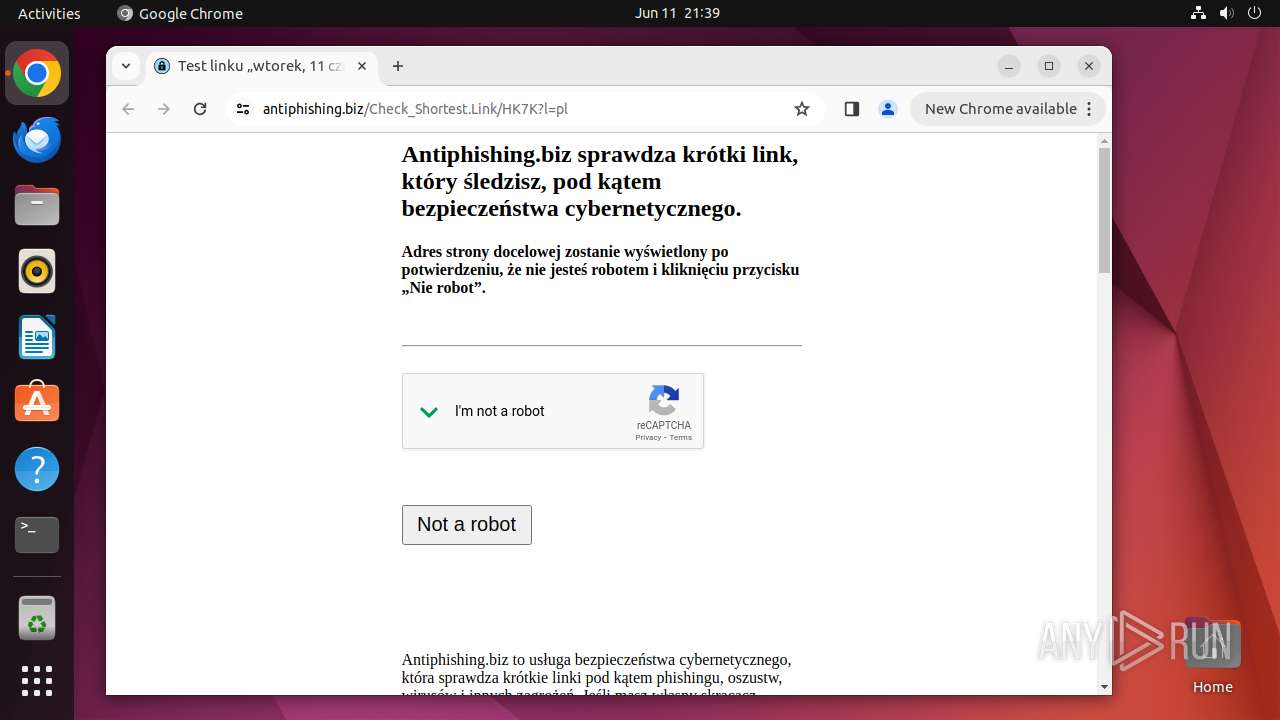
Task: Go forward in Chrome
Action: click(x=164, y=109)
